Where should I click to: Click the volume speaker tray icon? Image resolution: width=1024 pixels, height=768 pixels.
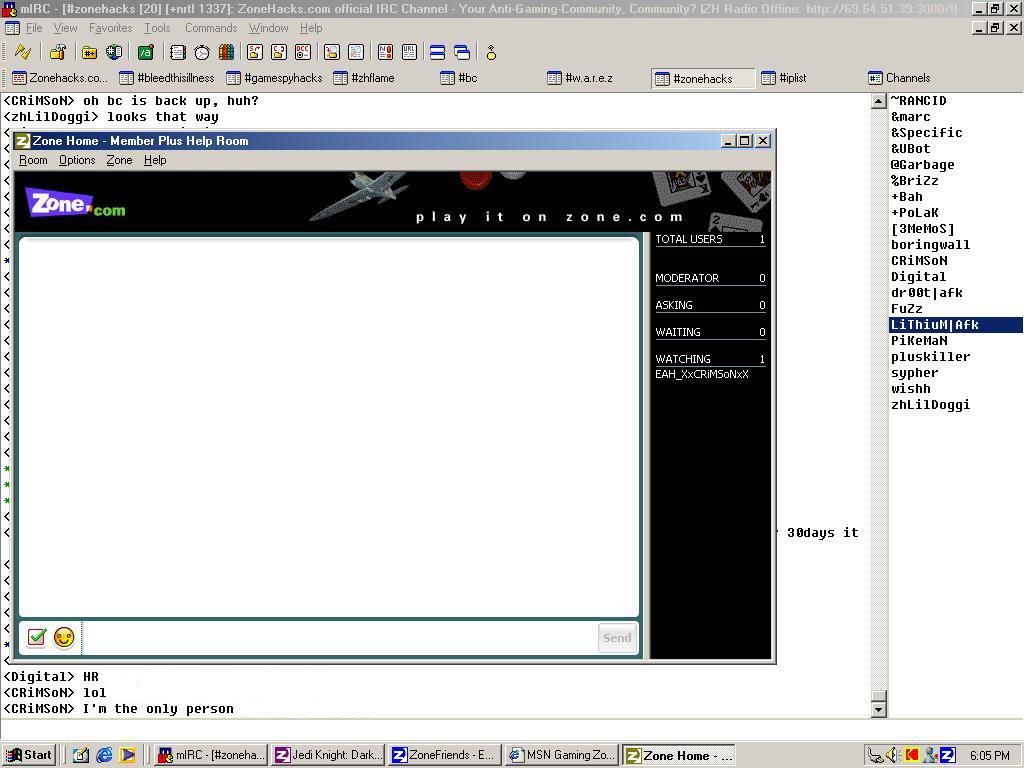click(893, 756)
